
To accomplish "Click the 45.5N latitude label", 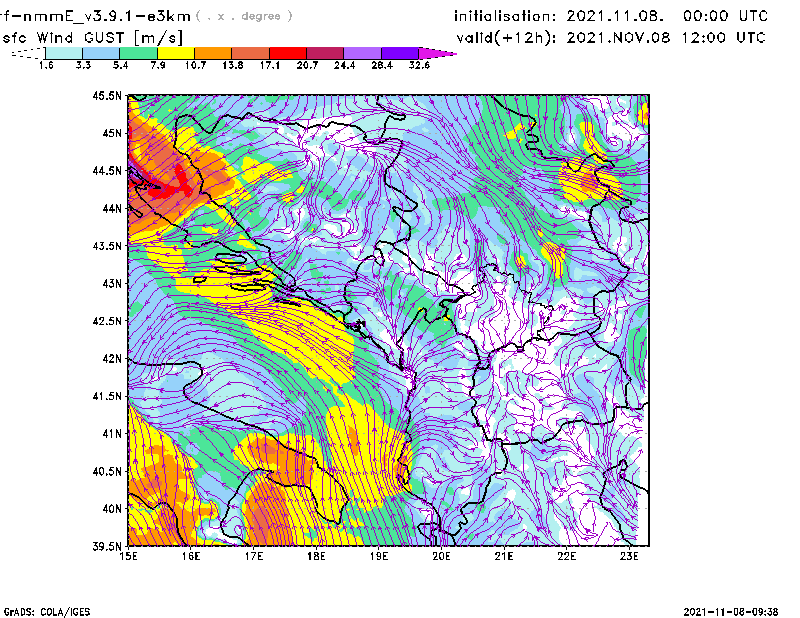I will (107, 95).
